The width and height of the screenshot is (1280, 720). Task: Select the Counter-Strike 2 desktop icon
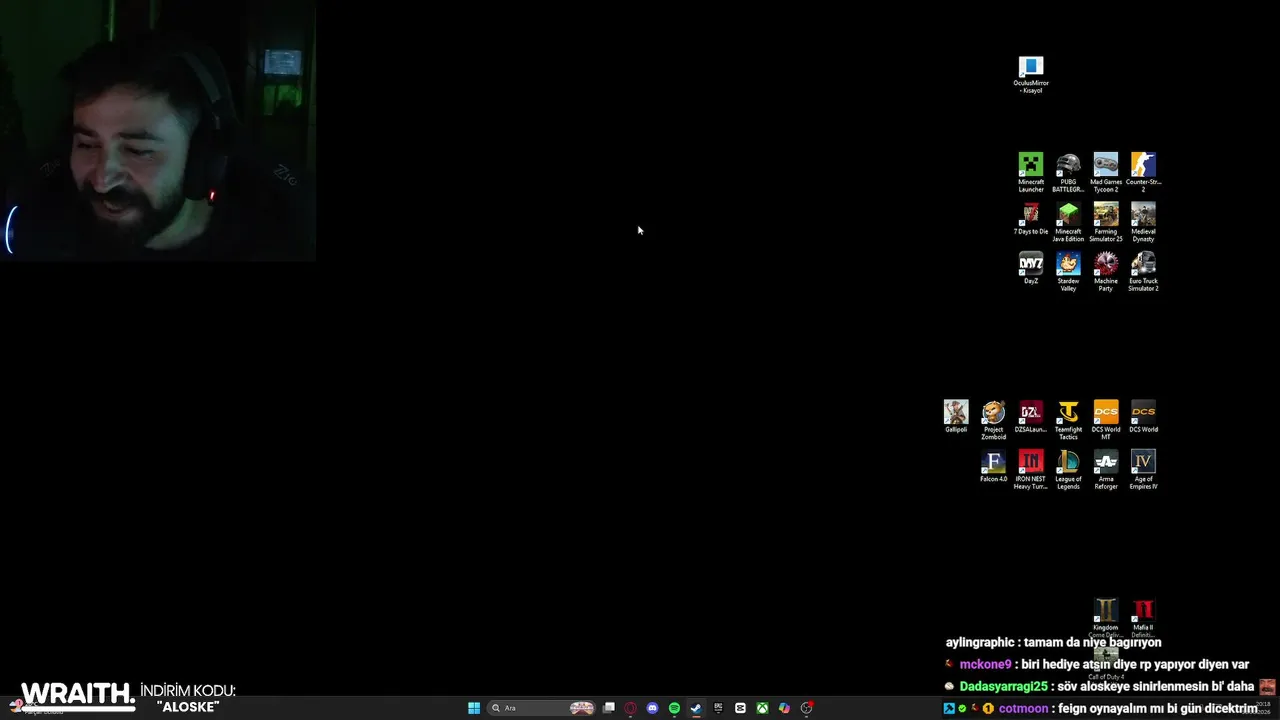(1143, 172)
